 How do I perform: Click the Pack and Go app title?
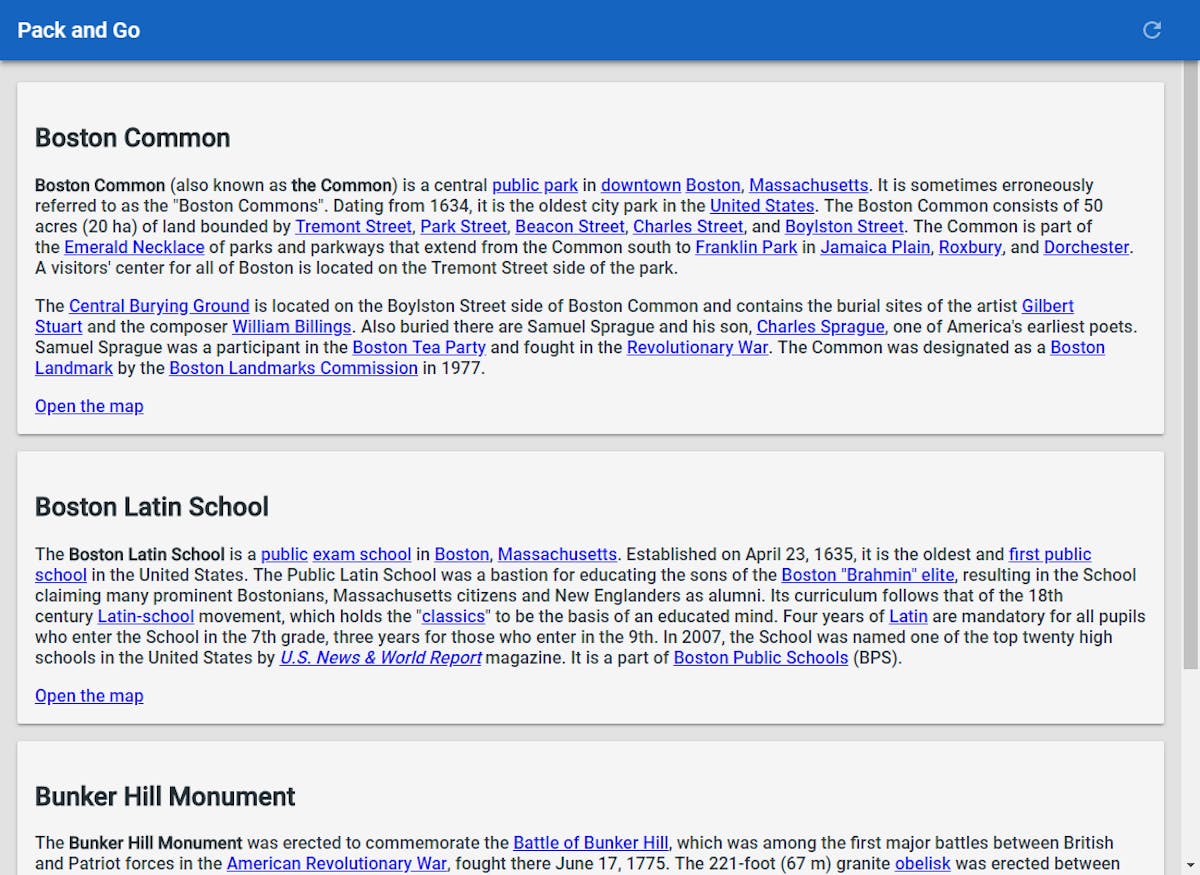79,30
